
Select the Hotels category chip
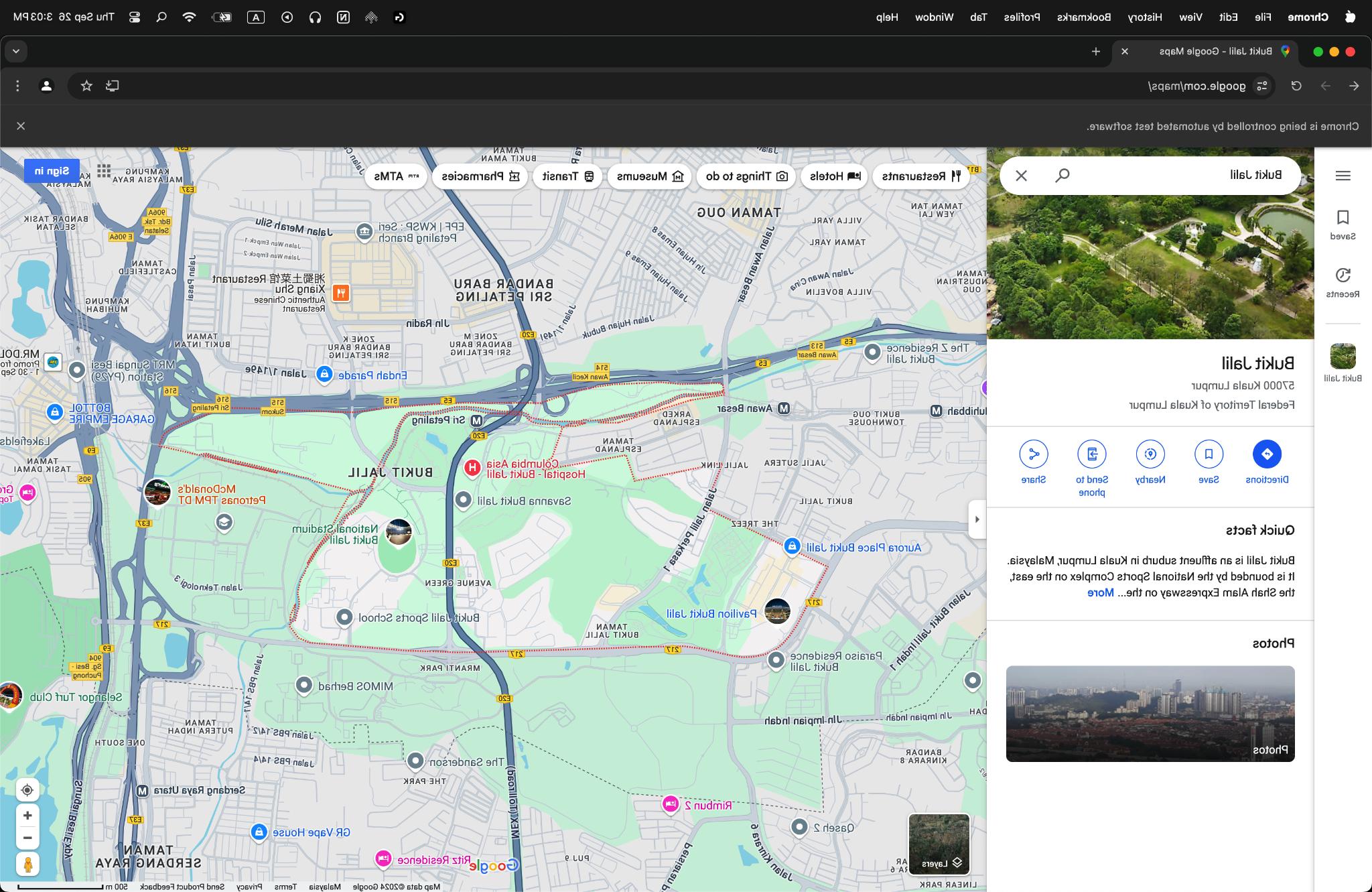(835, 176)
